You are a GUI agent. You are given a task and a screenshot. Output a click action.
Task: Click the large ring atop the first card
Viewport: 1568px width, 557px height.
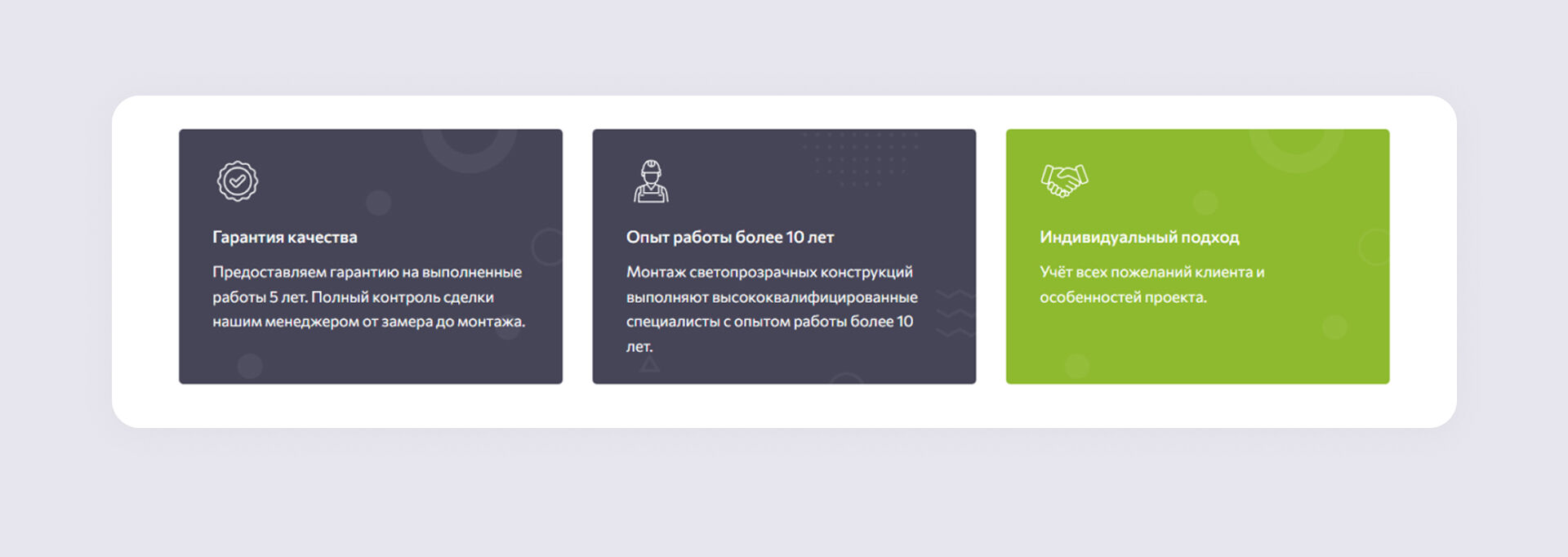click(469, 148)
